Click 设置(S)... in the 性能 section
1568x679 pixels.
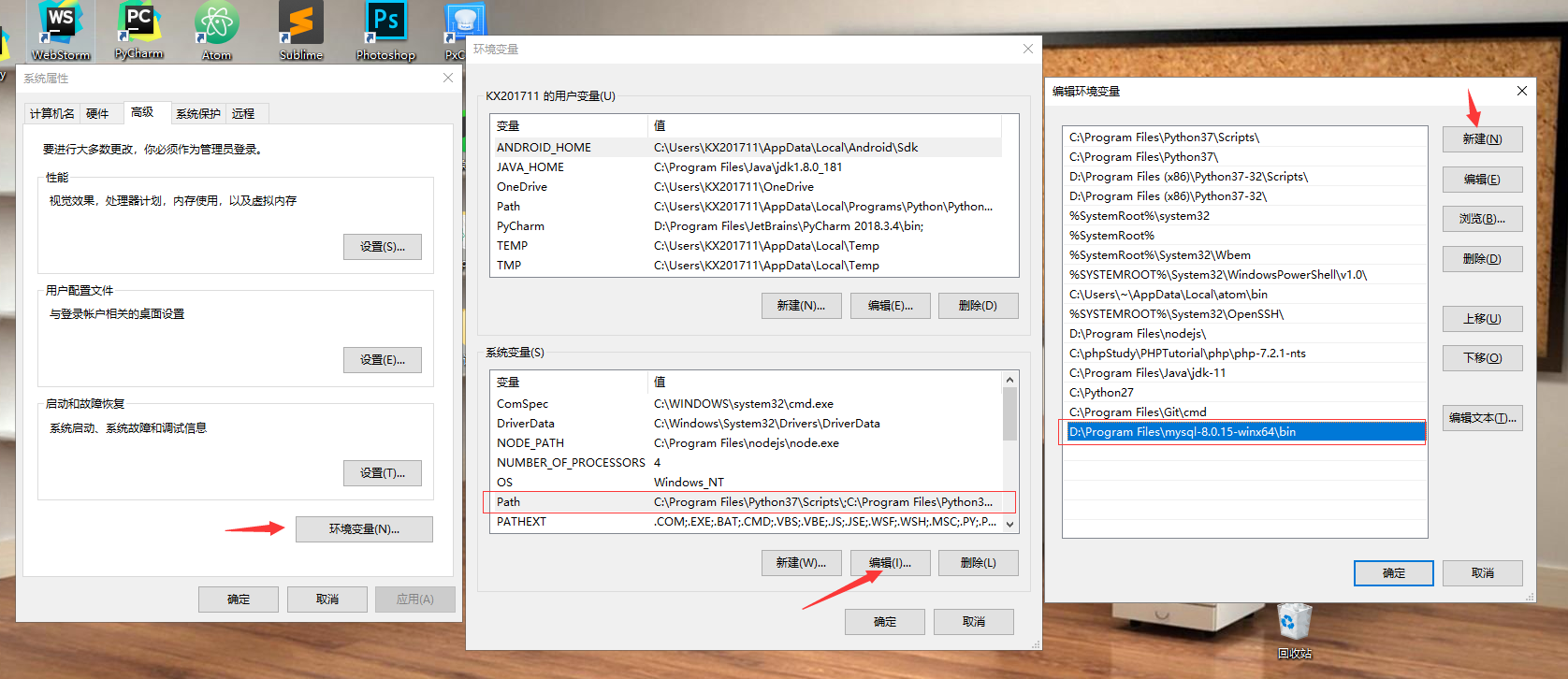(x=383, y=247)
